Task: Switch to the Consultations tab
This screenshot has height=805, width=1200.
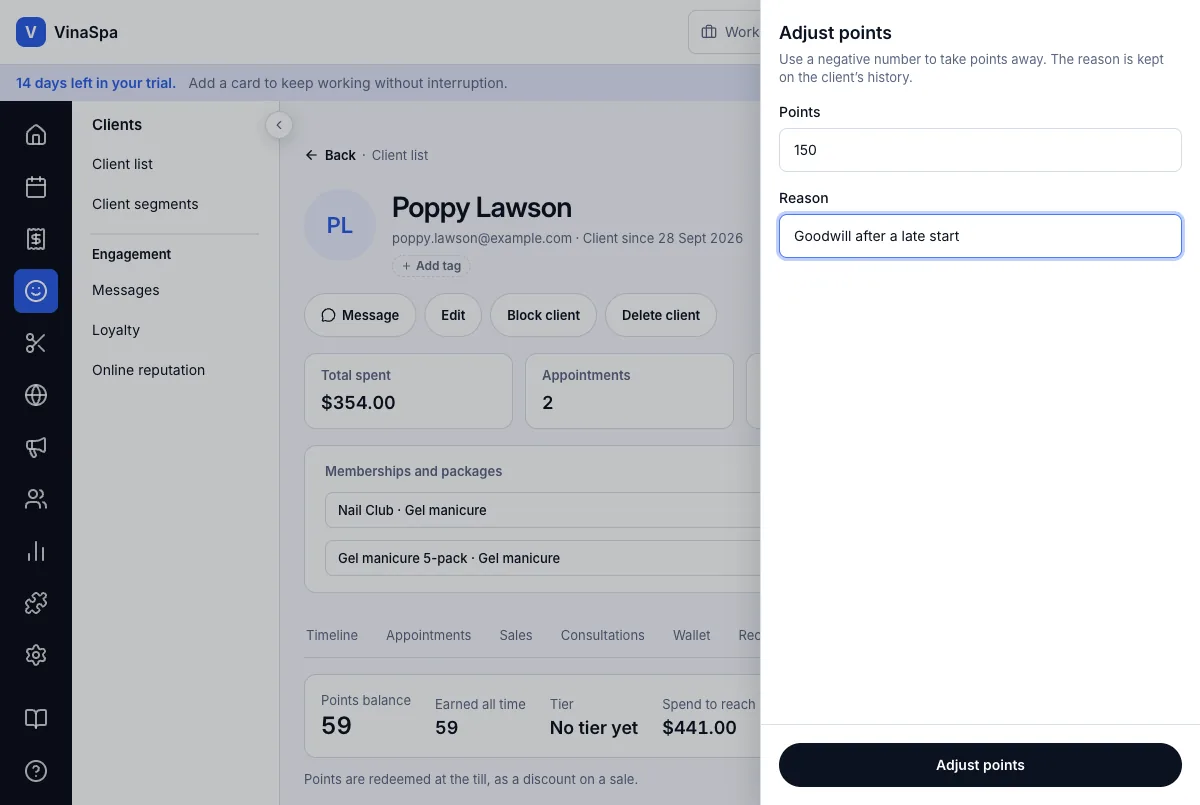Action: coord(603,635)
